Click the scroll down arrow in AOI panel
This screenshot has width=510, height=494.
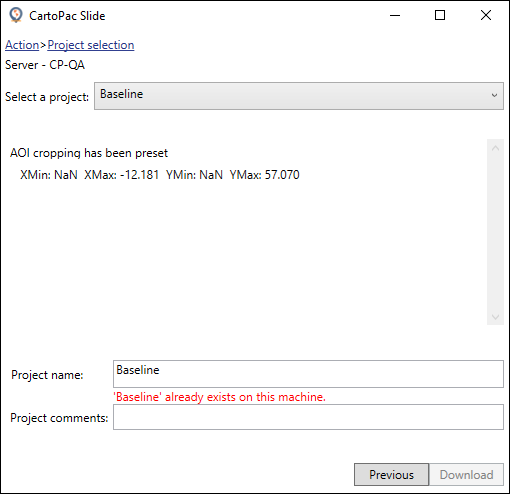(x=495, y=317)
